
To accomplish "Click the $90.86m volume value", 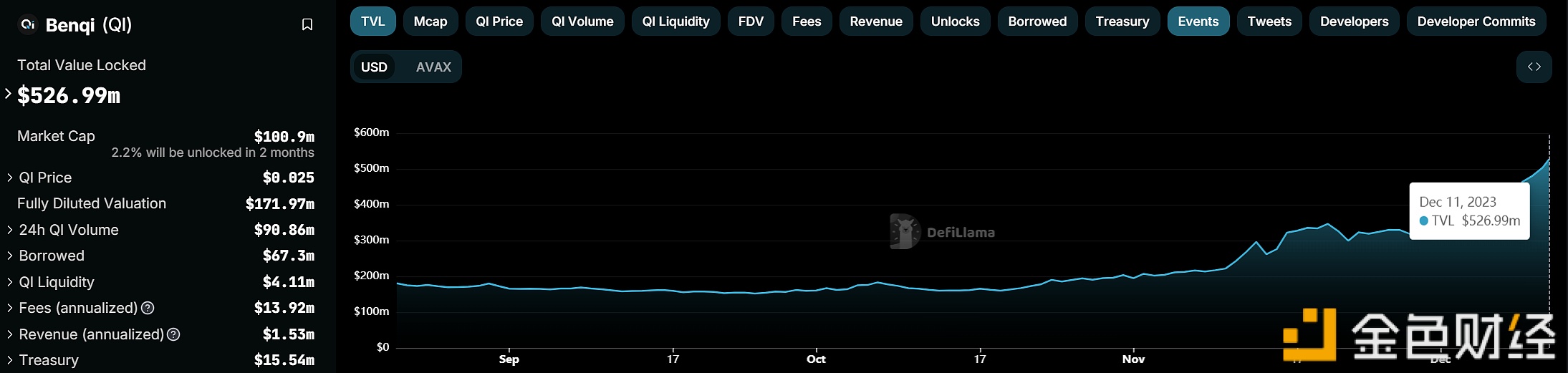I will click(x=284, y=230).
